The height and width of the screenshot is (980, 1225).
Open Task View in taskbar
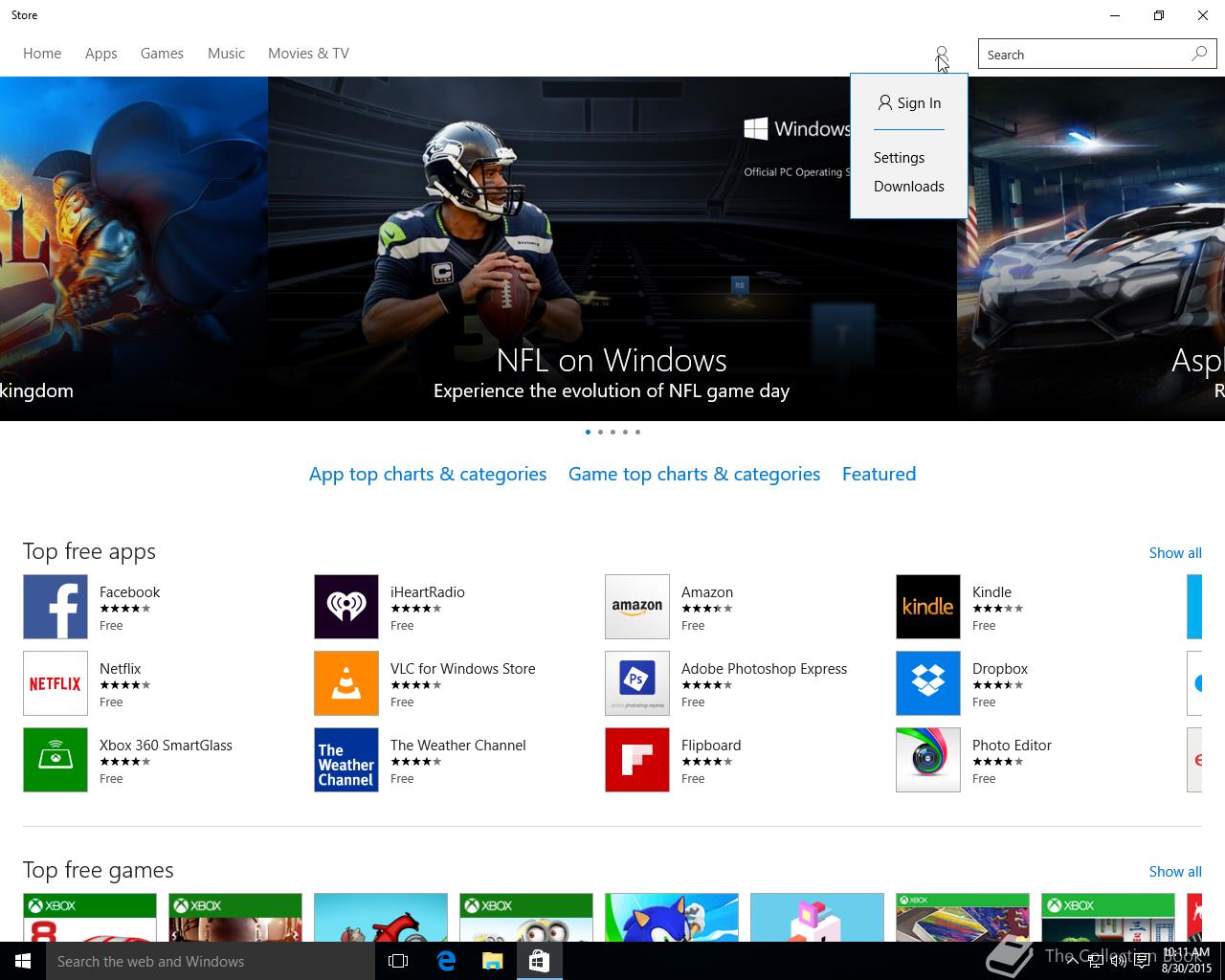coord(398,961)
